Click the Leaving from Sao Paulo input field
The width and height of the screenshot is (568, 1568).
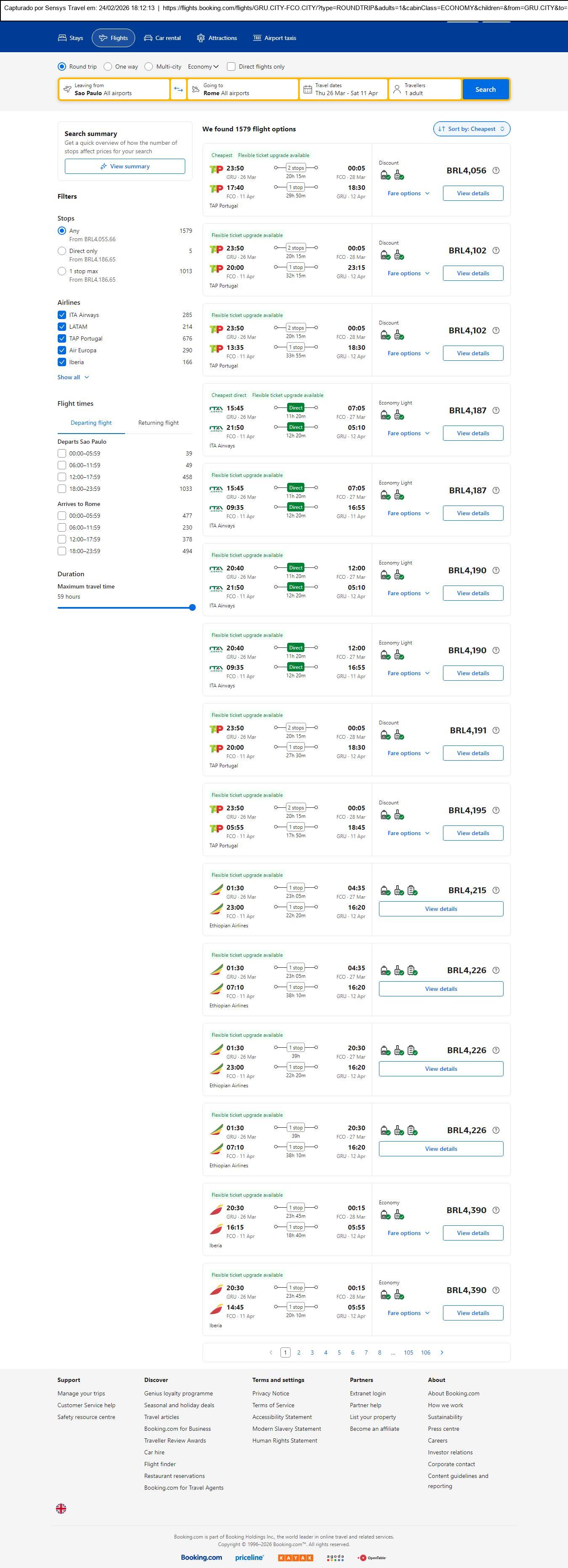pos(114,90)
